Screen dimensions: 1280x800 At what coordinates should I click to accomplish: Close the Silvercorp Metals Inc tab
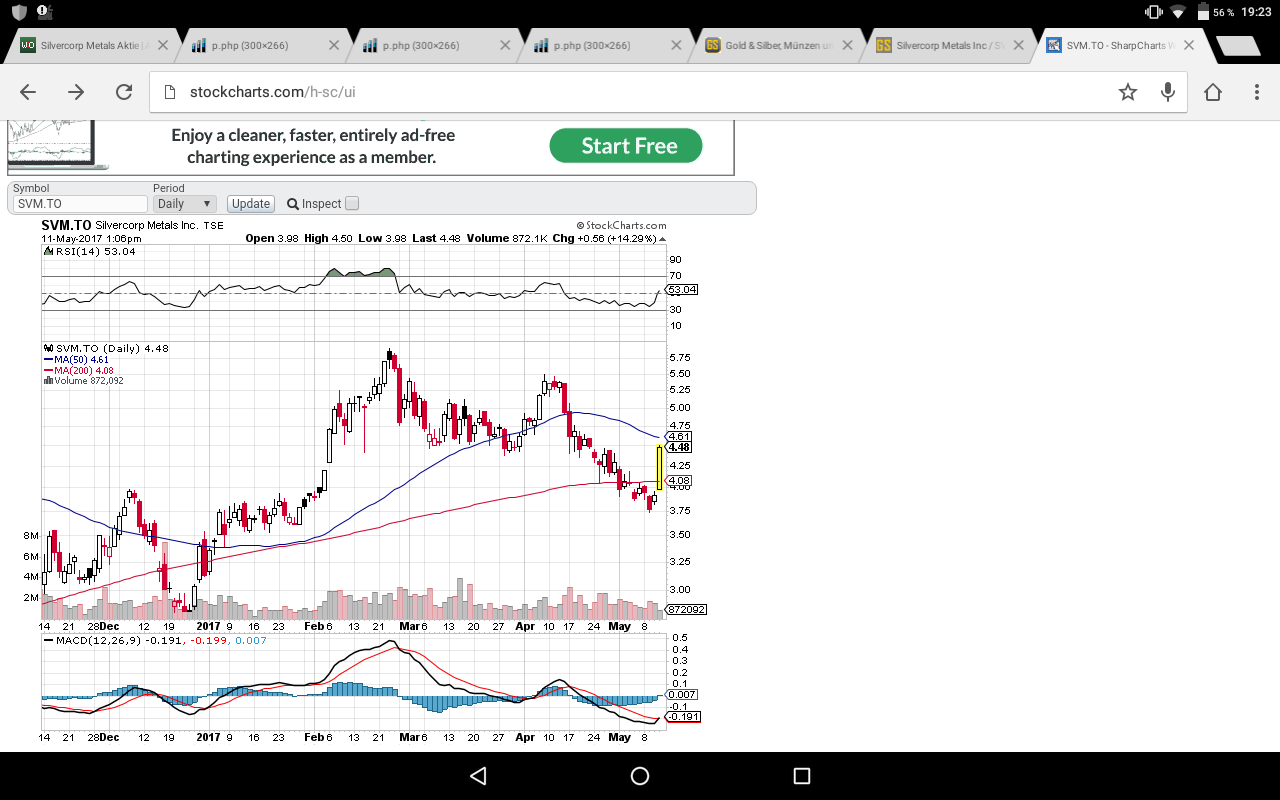coord(1018,45)
